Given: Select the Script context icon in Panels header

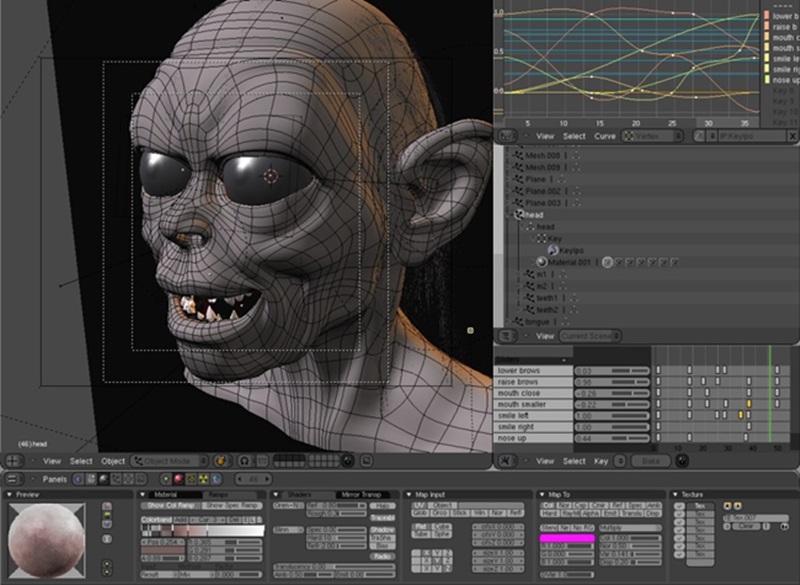Looking at the screenshot, I should click(91, 479).
